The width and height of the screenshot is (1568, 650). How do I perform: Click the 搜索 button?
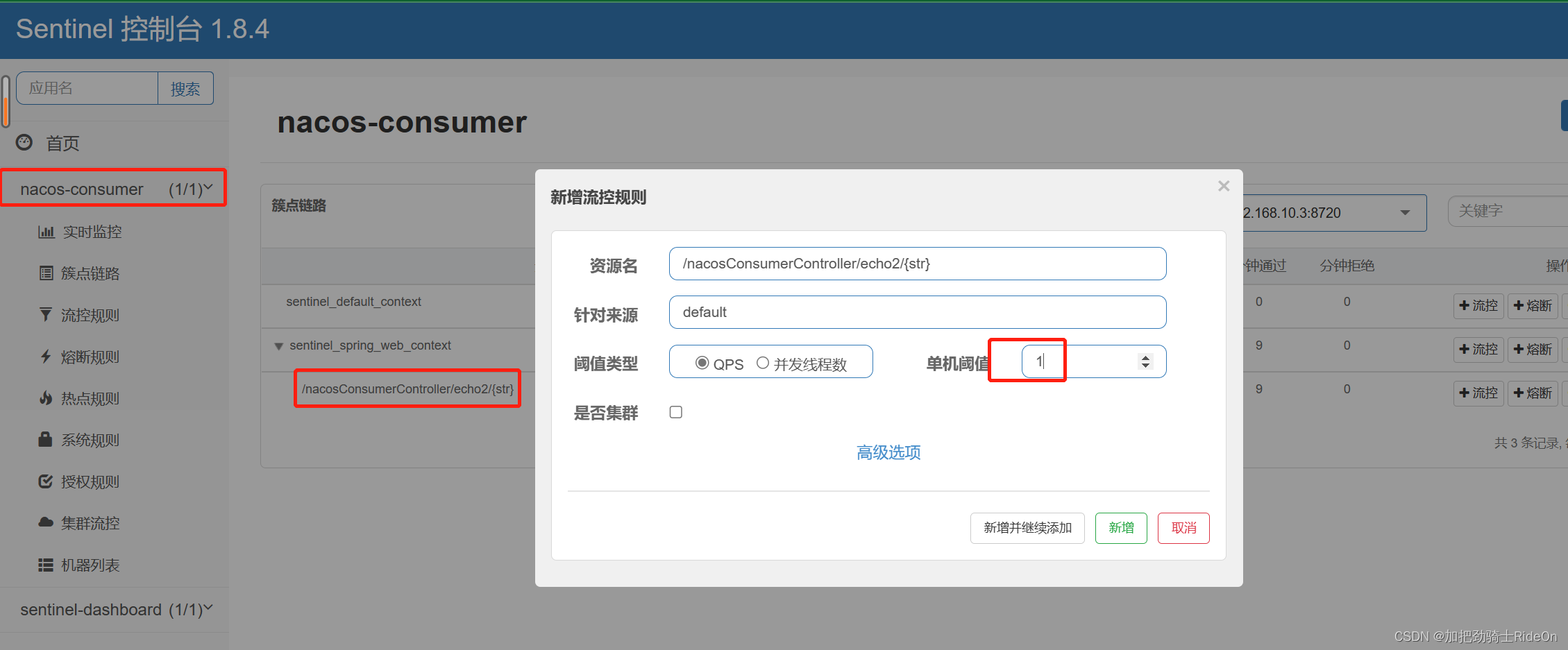(185, 89)
